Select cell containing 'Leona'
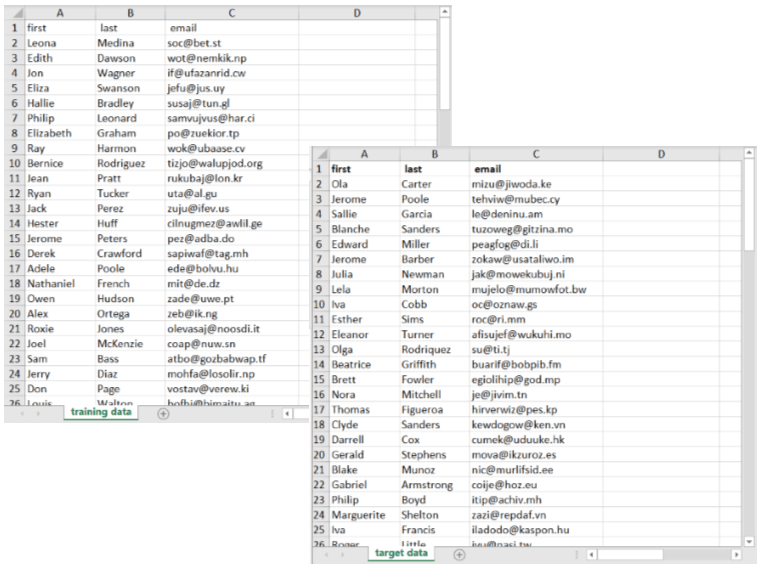Screen dimensions: 763x571 coord(60,43)
